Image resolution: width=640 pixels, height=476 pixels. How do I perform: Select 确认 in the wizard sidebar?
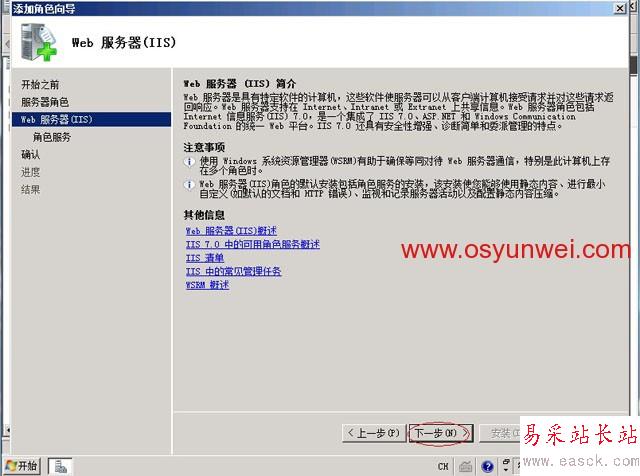click(x=31, y=155)
